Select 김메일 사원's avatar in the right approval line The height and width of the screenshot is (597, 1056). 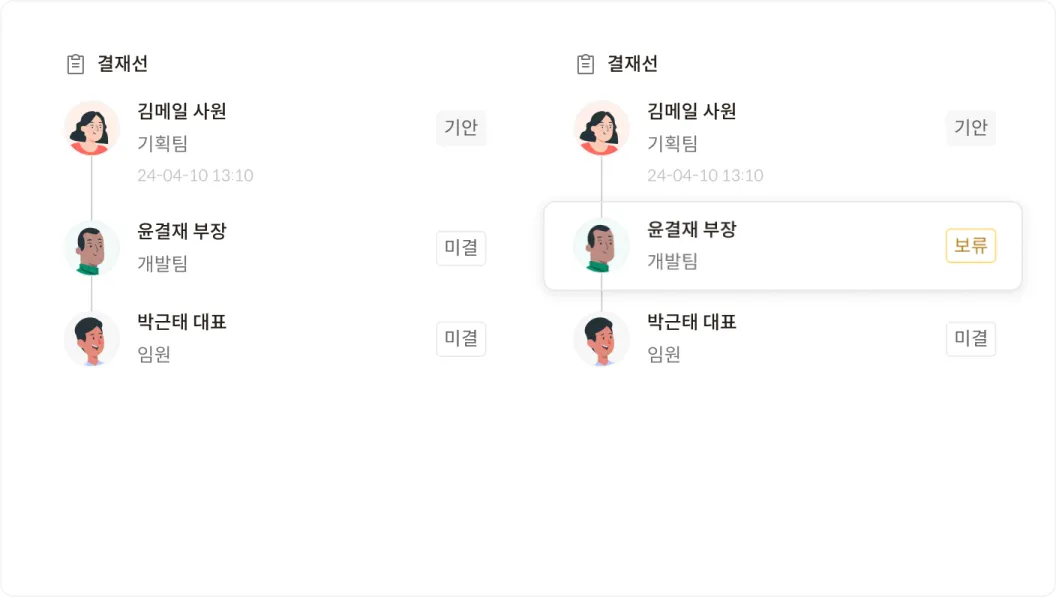tap(602, 128)
